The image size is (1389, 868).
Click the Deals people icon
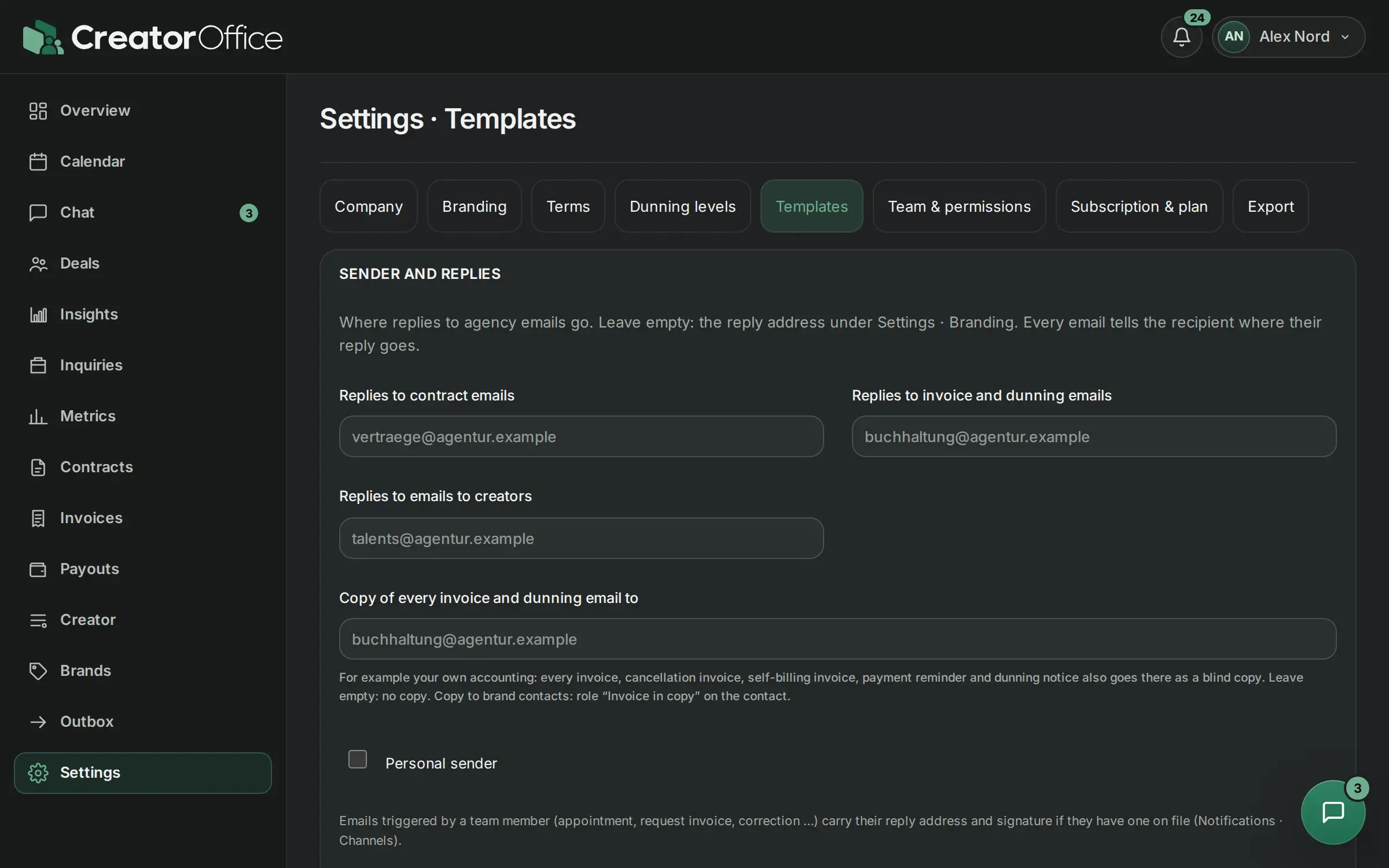[38, 263]
